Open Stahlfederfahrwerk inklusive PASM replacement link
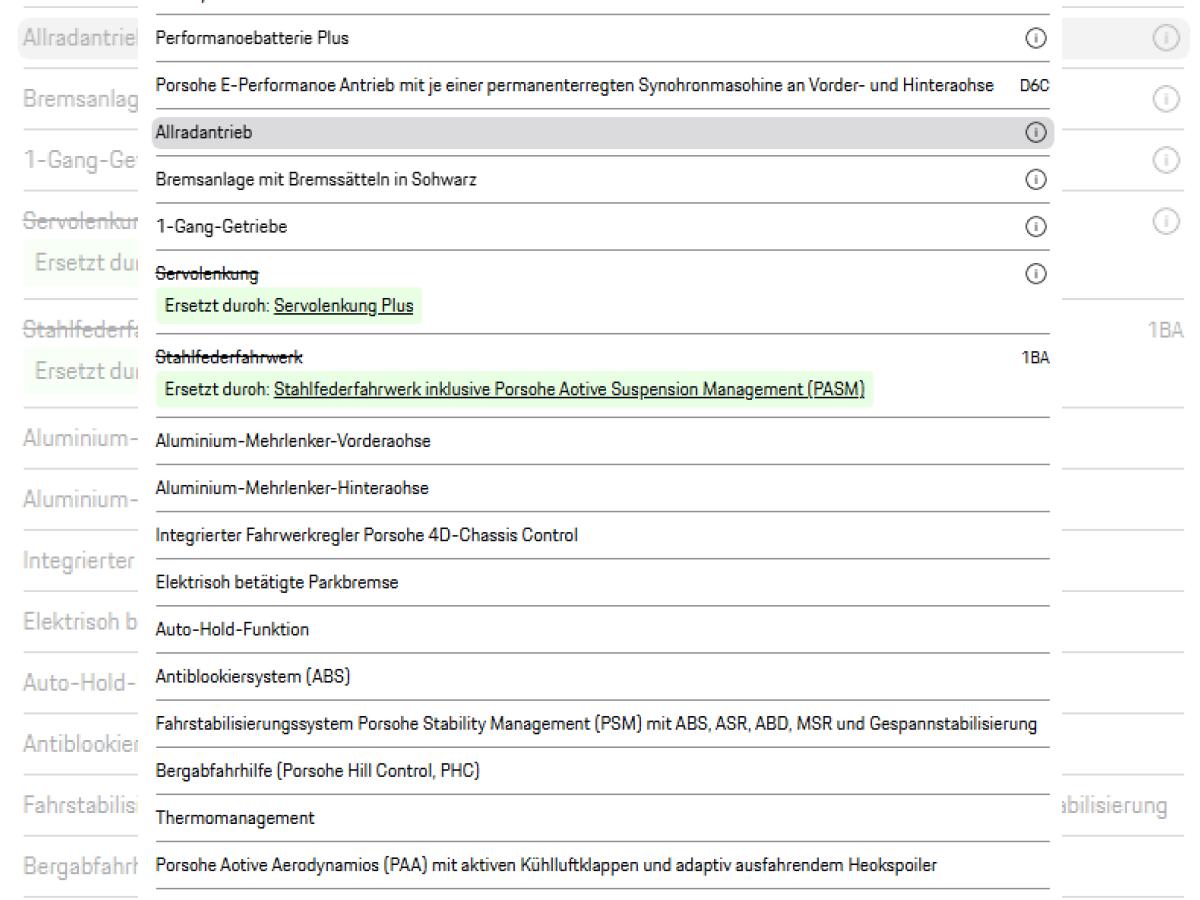Image resolution: width=1200 pixels, height=900 pixels. coord(569,388)
